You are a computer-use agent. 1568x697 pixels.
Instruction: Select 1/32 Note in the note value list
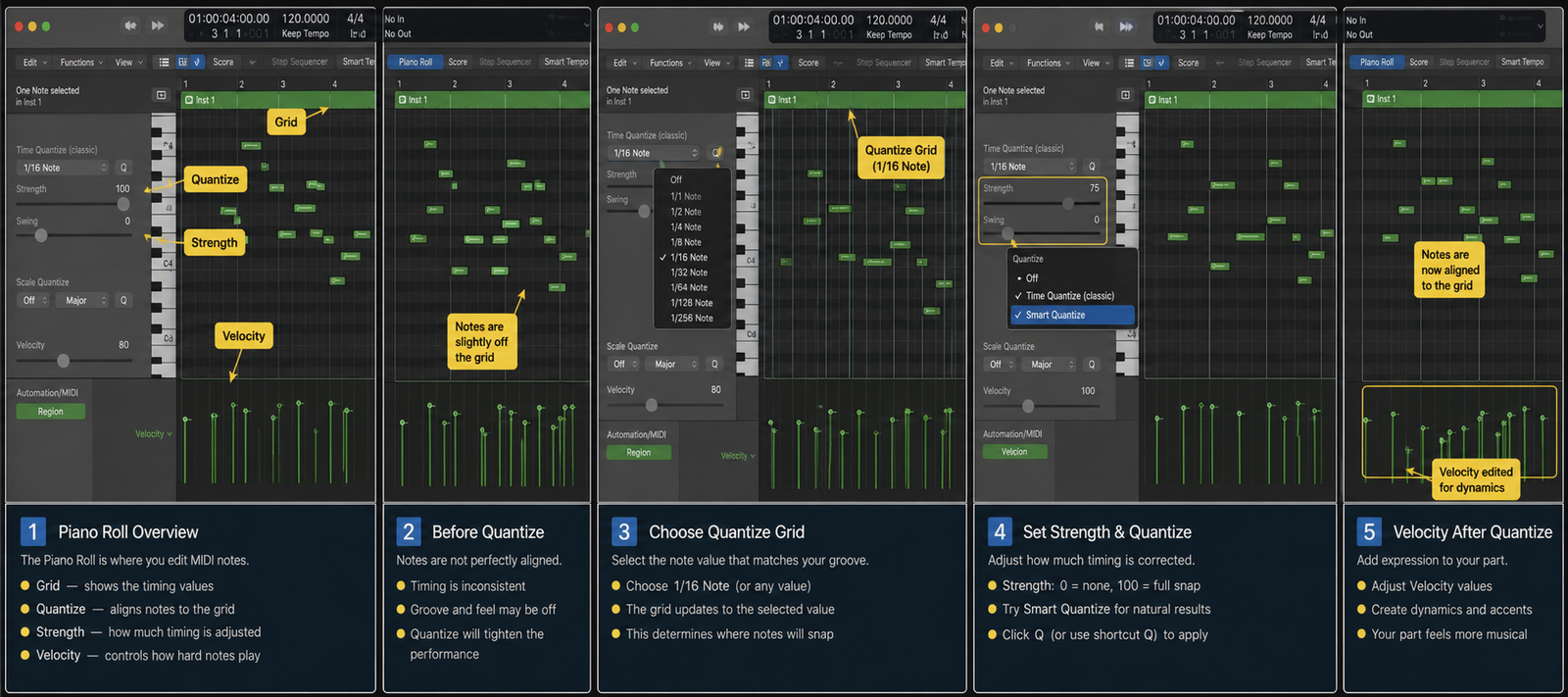(x=689, y=273)
